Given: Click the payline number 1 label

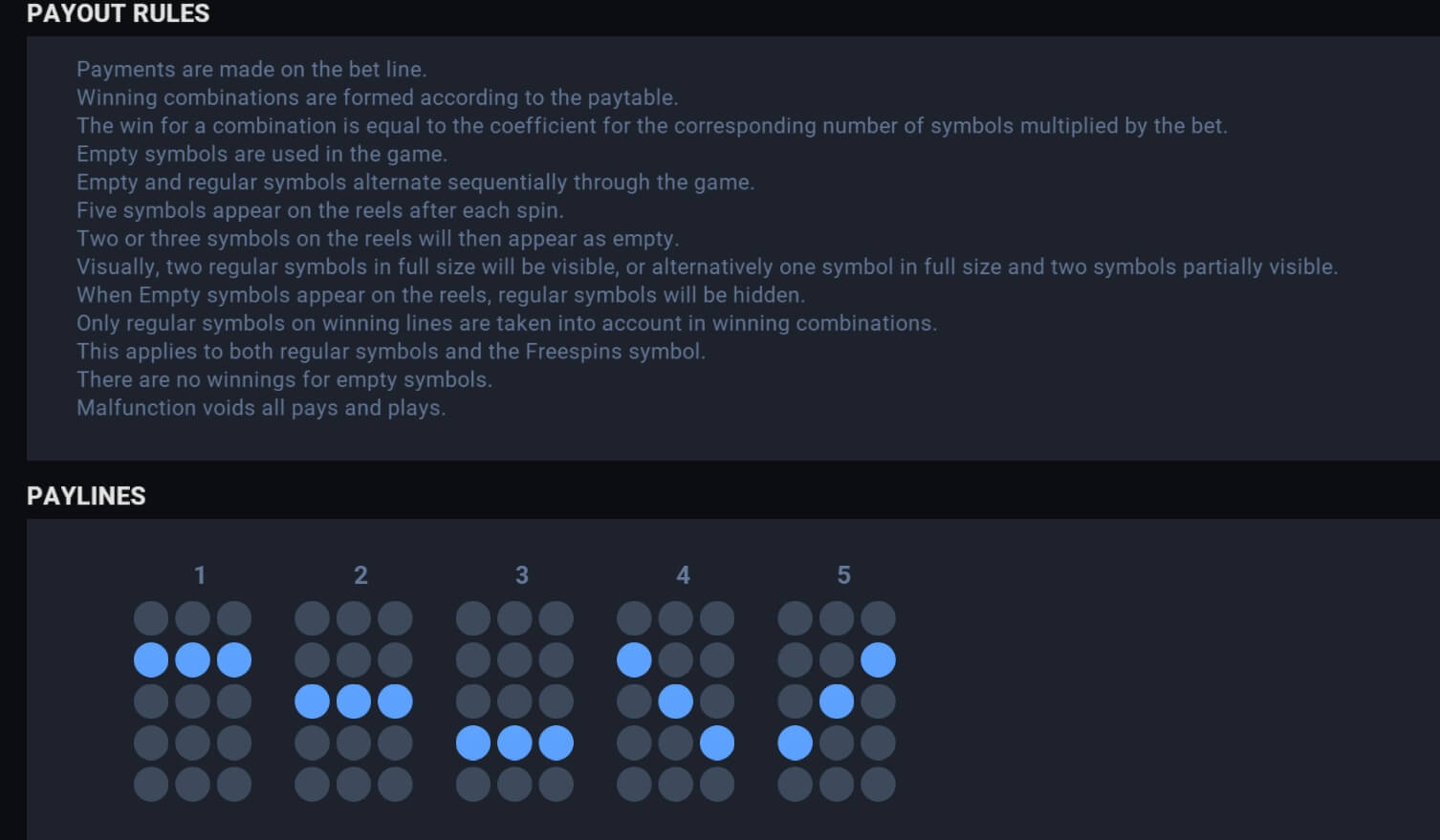Looking at the screenshot, I should click(200, 575).
